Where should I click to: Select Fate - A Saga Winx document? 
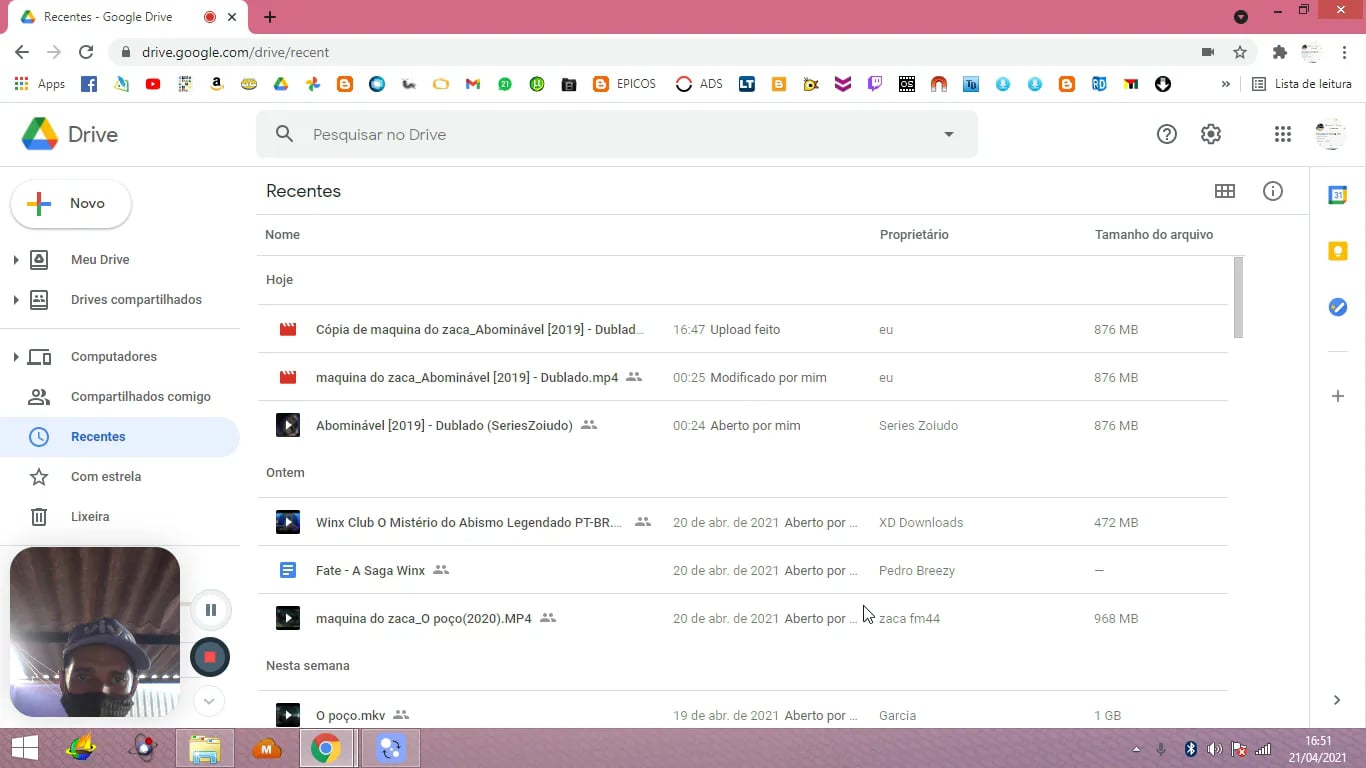742,570
